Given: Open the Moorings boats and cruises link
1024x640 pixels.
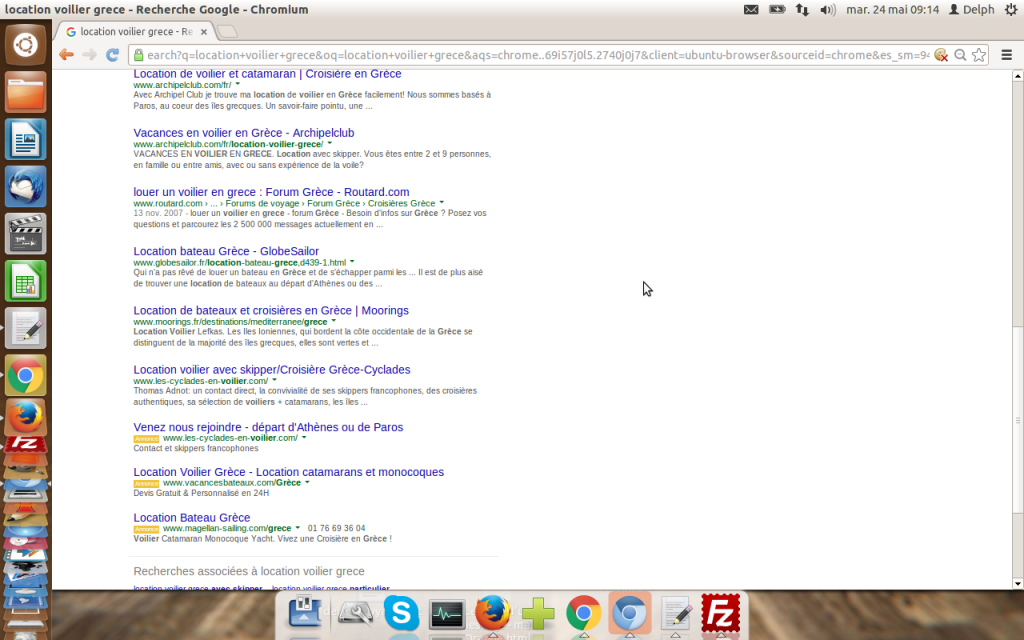Looking at the screenshot, I should [271, 310].
